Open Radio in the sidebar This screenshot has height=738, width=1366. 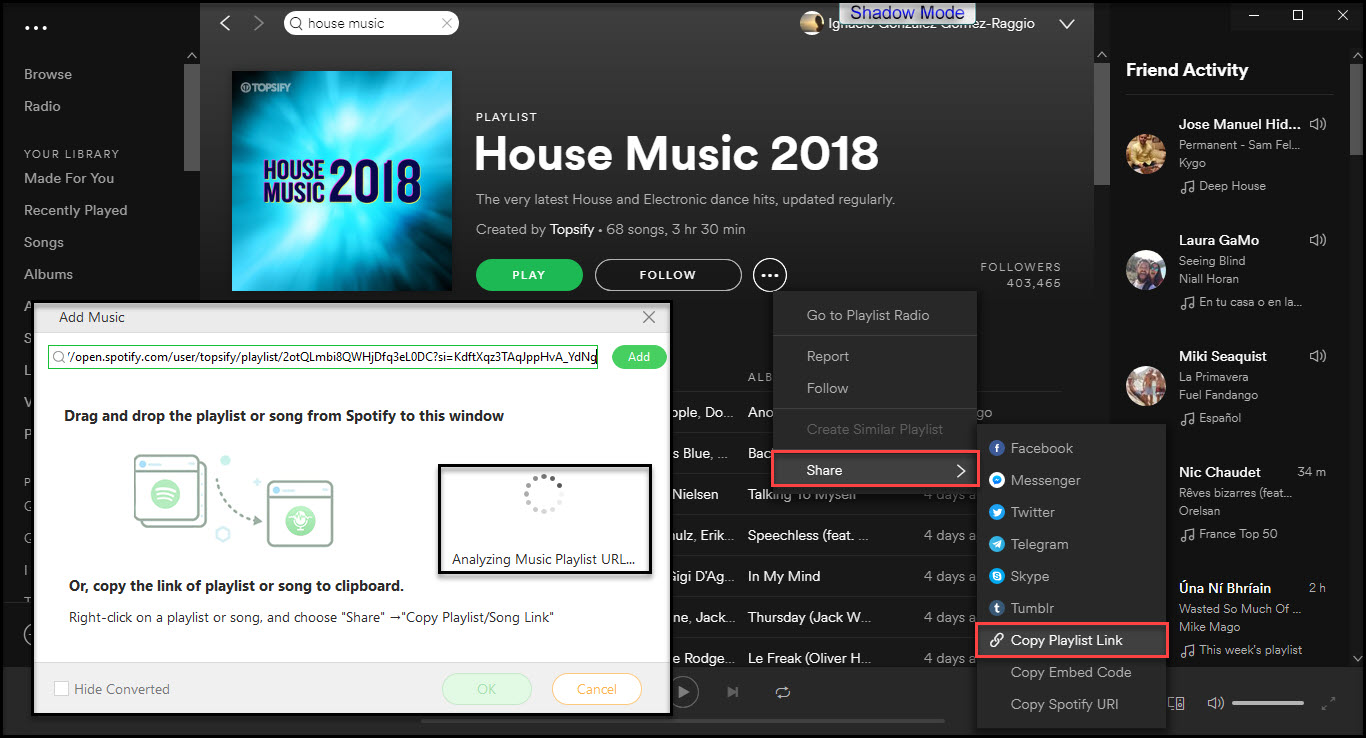click(42, 106)
